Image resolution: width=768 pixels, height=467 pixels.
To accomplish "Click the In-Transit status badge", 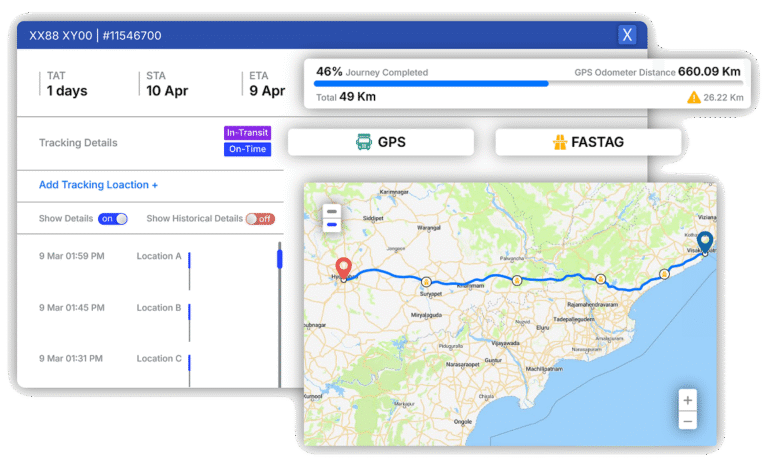I will point(247,133).
